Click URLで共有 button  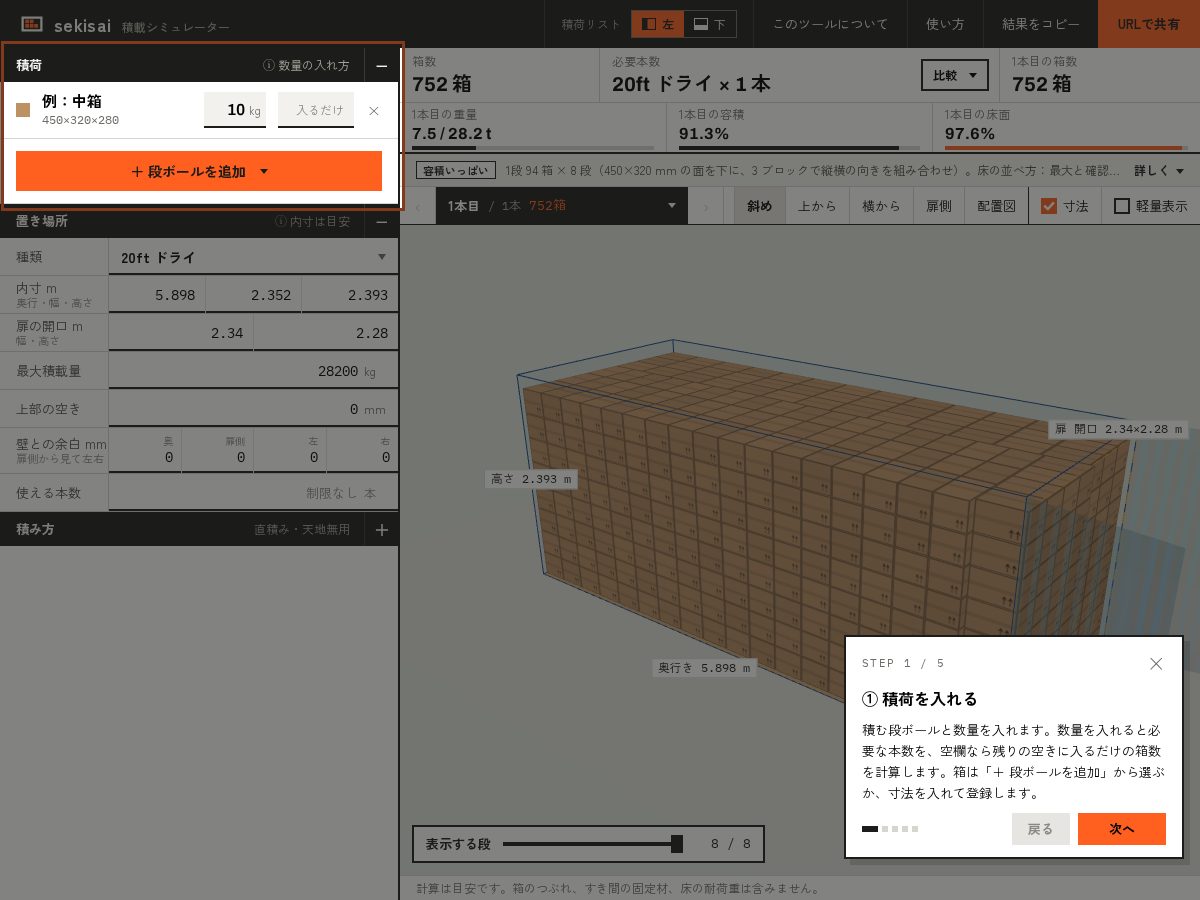1149,24
